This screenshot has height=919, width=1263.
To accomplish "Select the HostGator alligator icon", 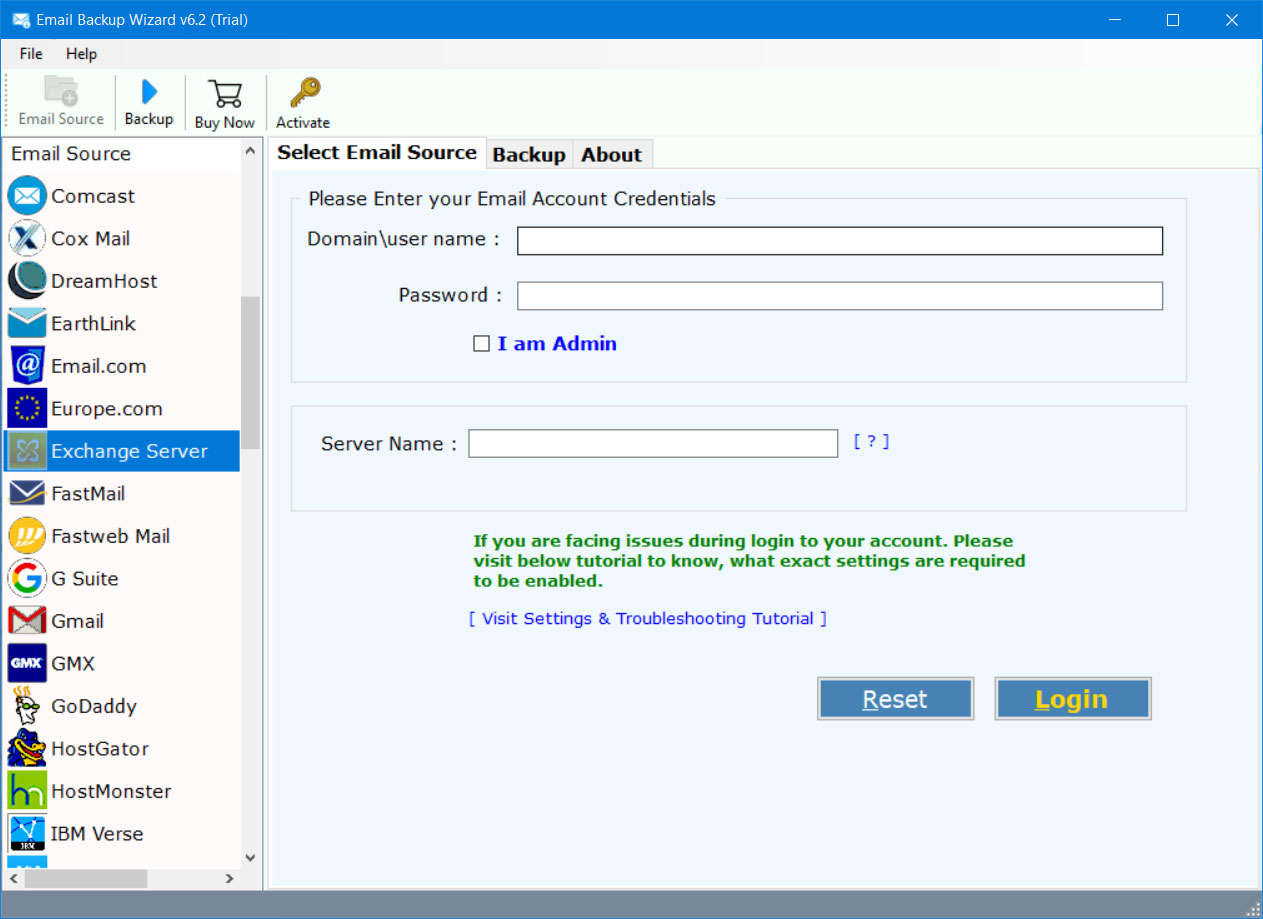I will [27, 748].
